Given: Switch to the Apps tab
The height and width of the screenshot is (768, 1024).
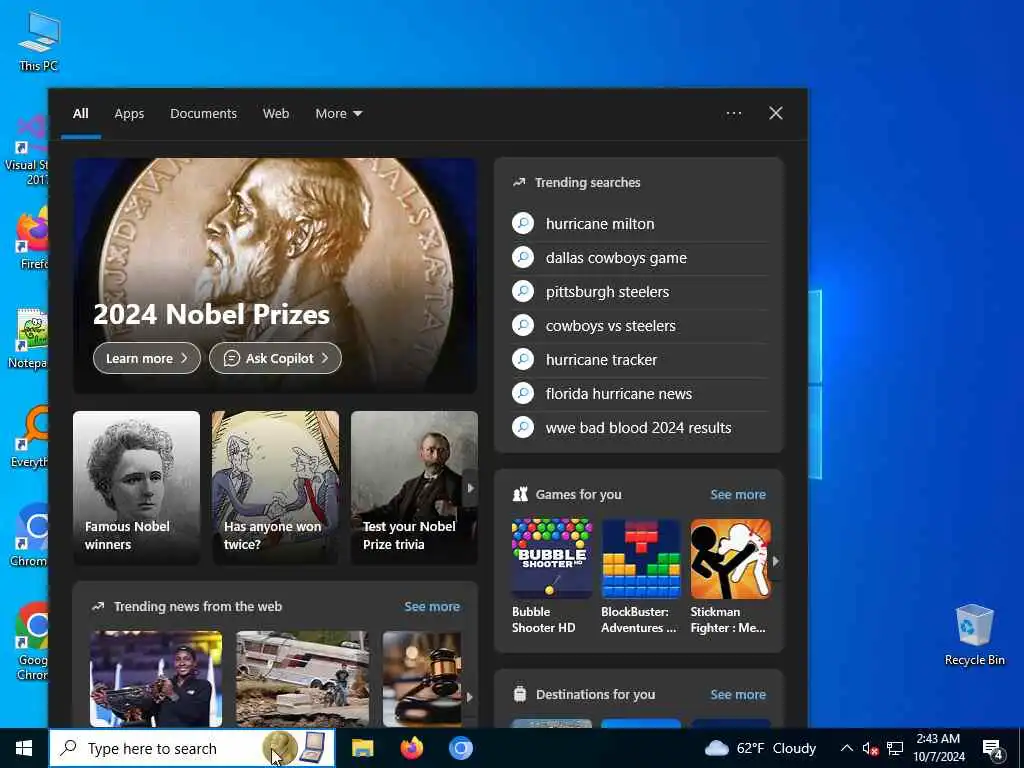Looking at the screenshot, I should pyautogui.click(x=129, y=114).
